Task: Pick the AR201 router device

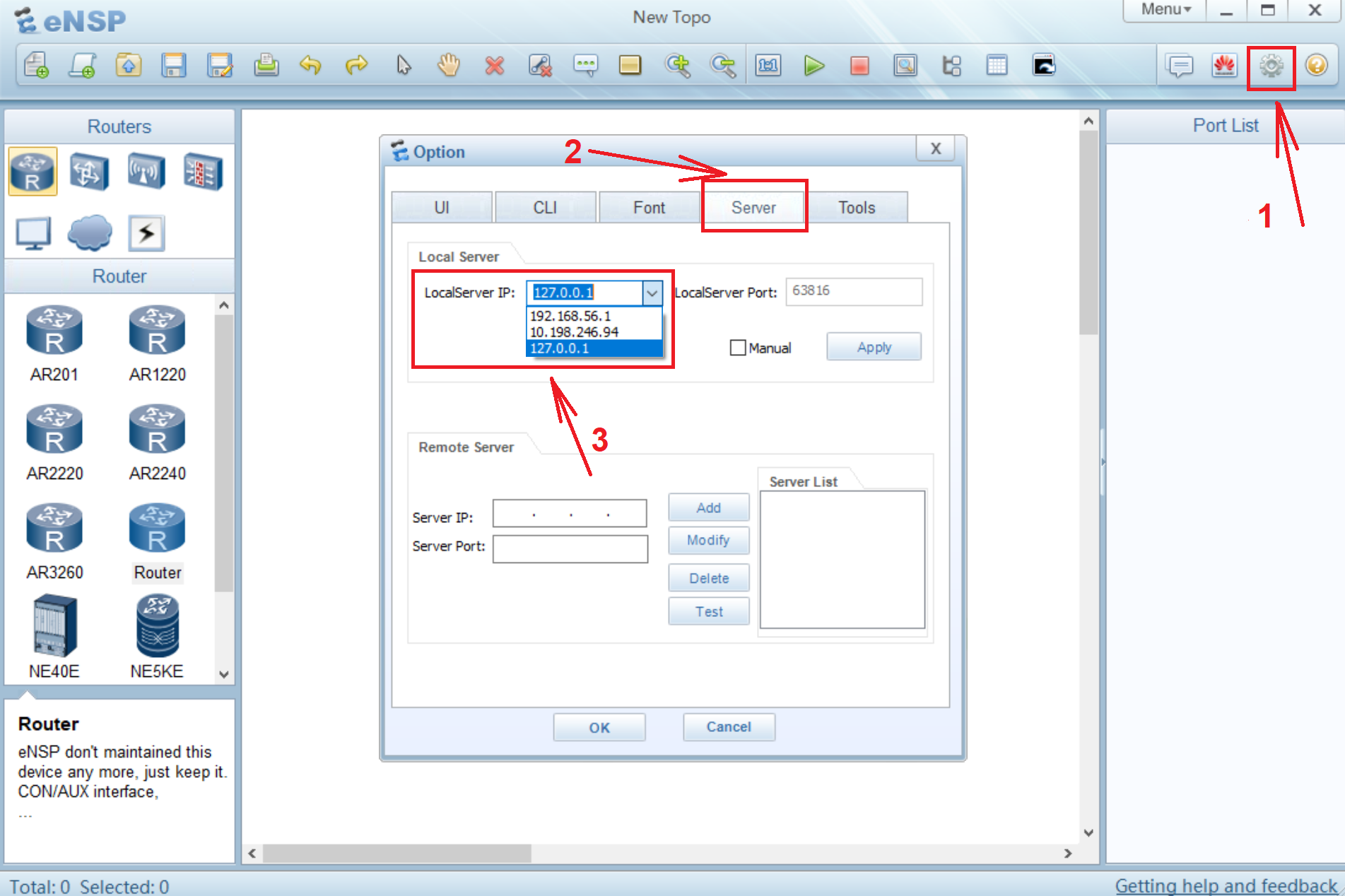Action: point(54,345)
